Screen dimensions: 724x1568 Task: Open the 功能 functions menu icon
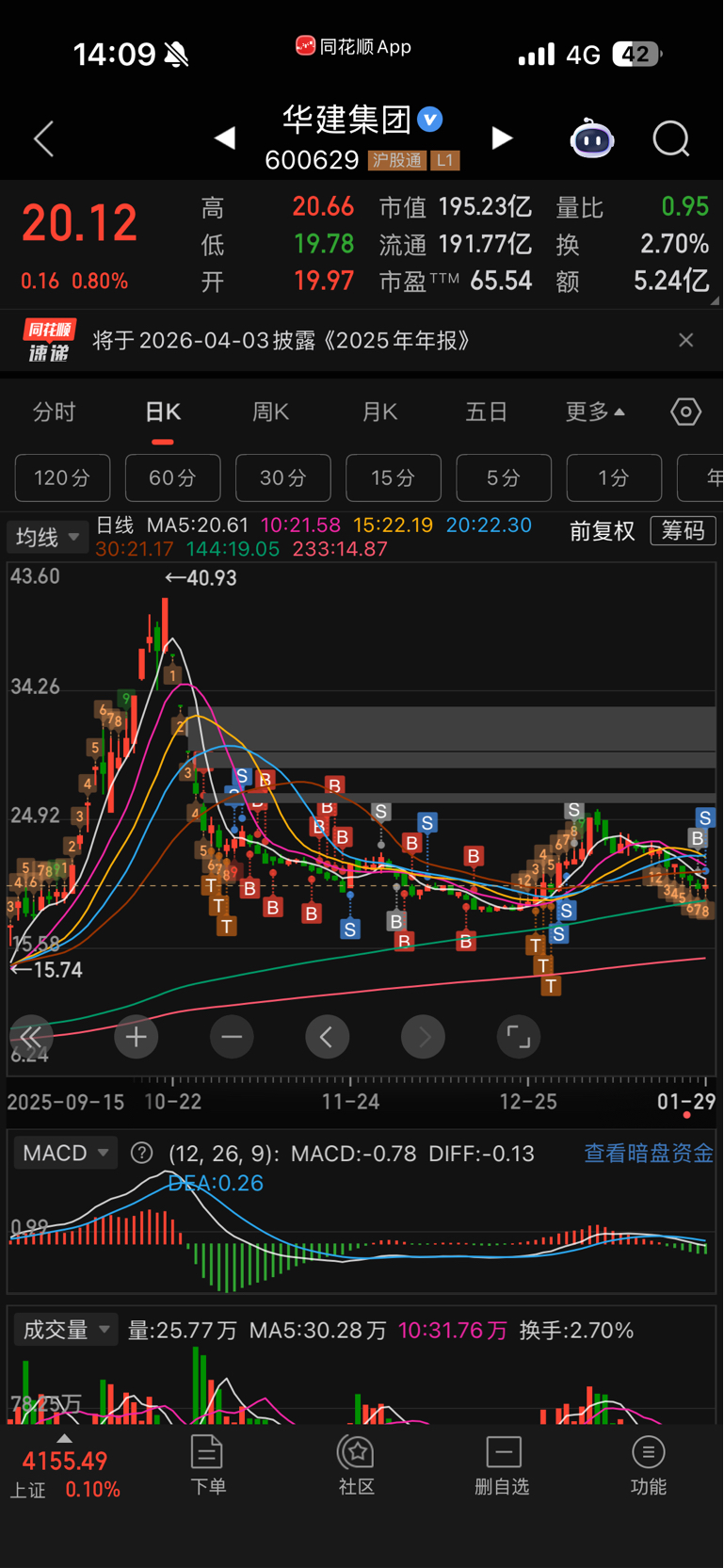click(649, 1464)
